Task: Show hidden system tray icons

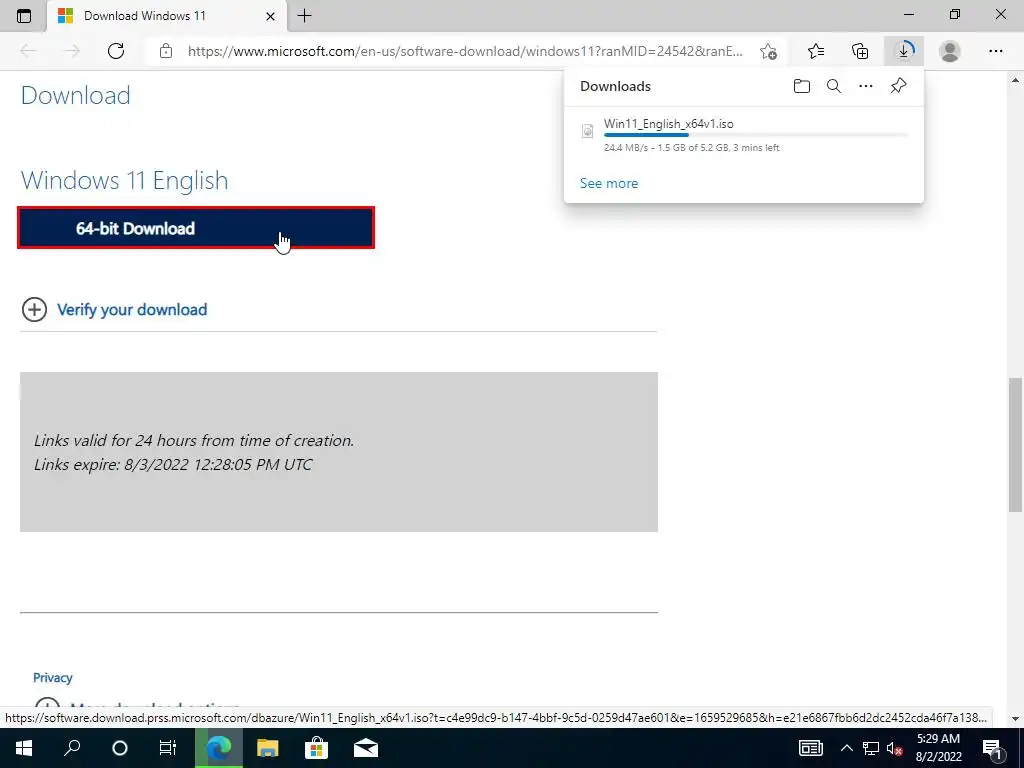Action: 846,748
